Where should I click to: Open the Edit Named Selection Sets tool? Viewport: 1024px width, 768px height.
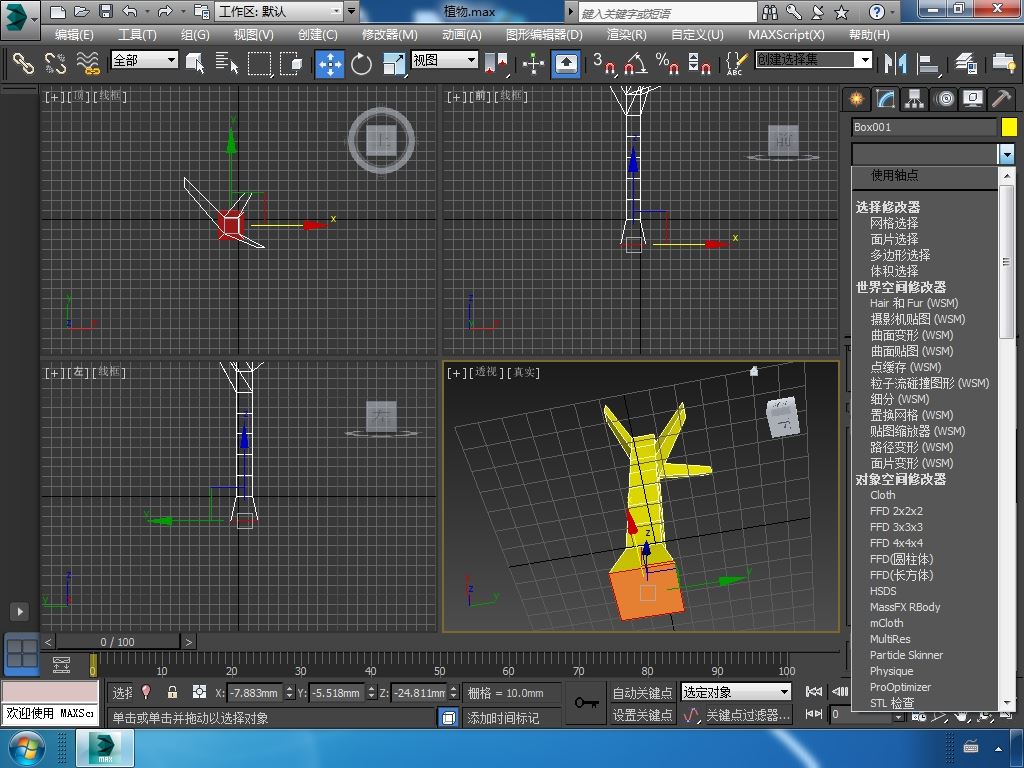736,63
